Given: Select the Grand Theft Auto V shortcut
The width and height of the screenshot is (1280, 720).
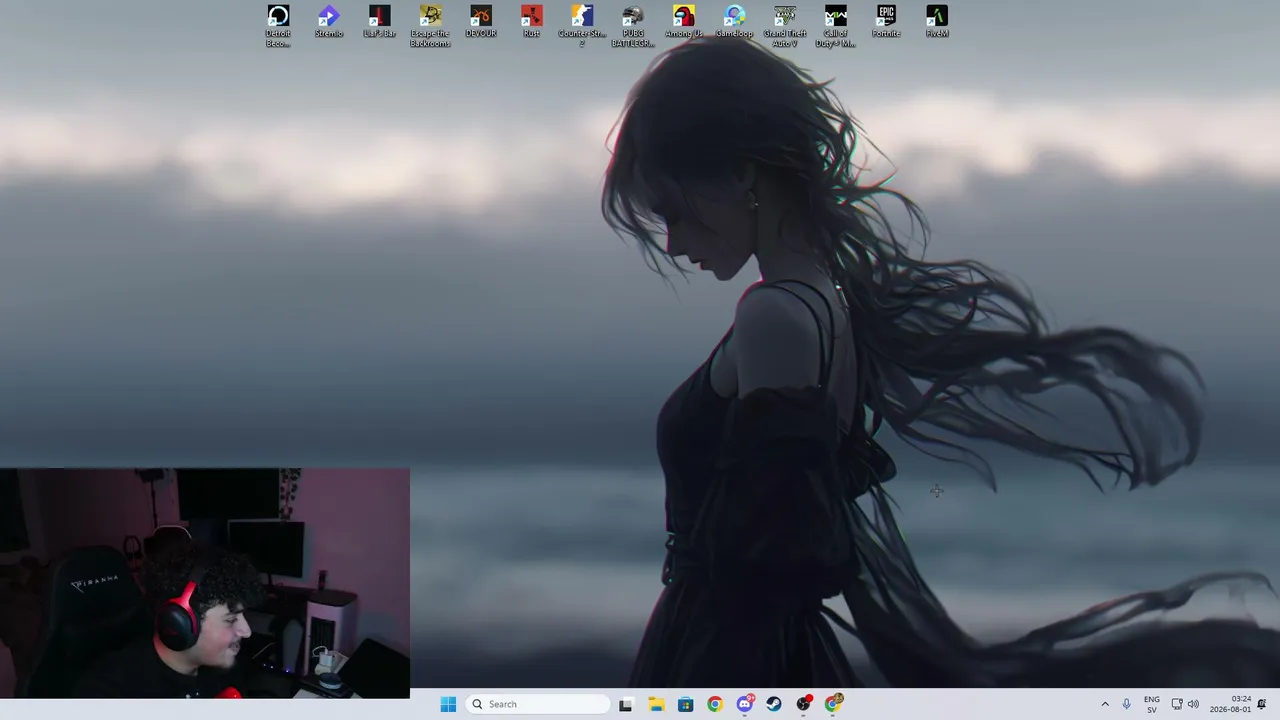Looking at the screenshot, I should pyautogui.click(x=785, y=26).
